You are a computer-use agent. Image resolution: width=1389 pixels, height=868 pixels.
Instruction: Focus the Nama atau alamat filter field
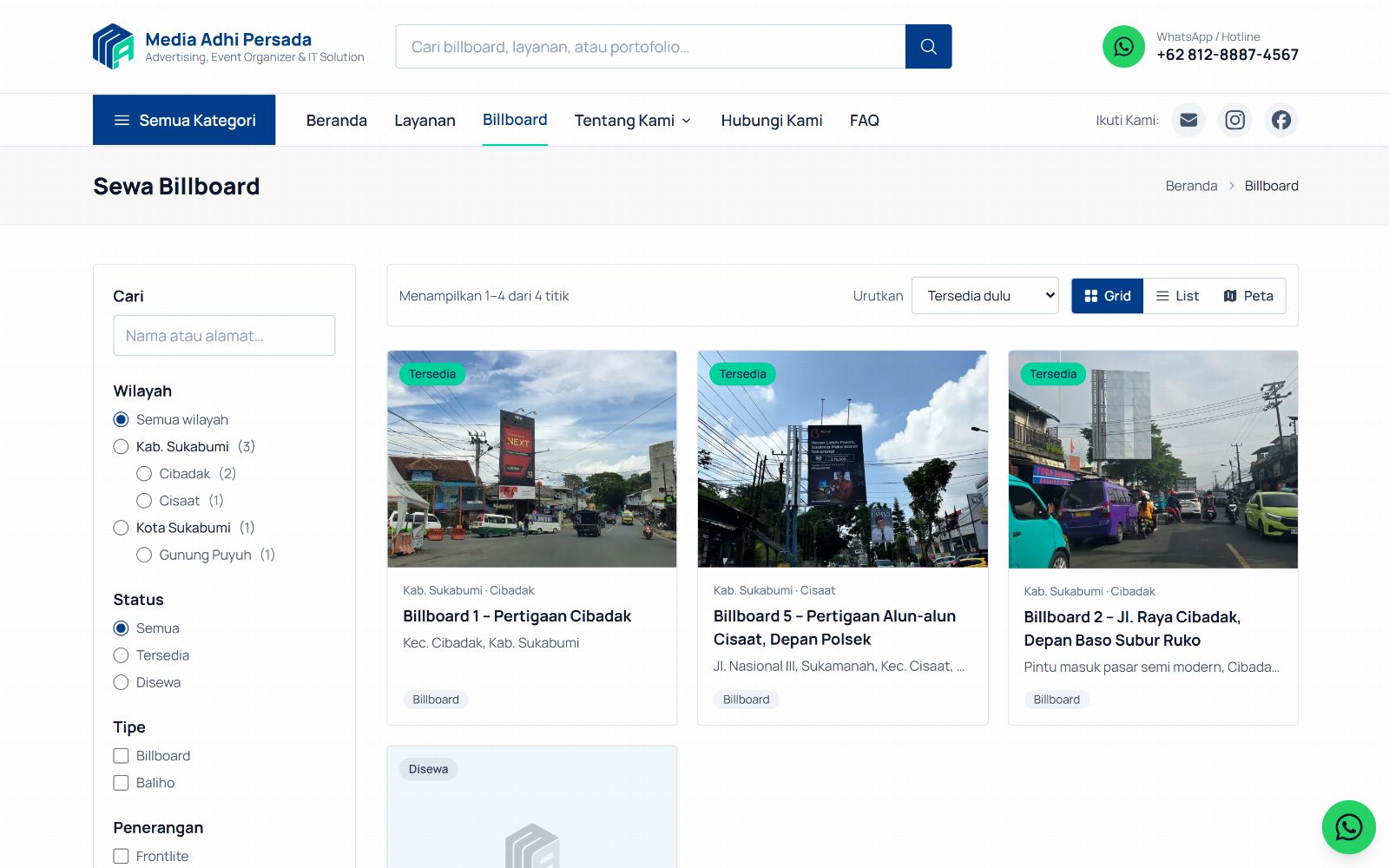224,336
